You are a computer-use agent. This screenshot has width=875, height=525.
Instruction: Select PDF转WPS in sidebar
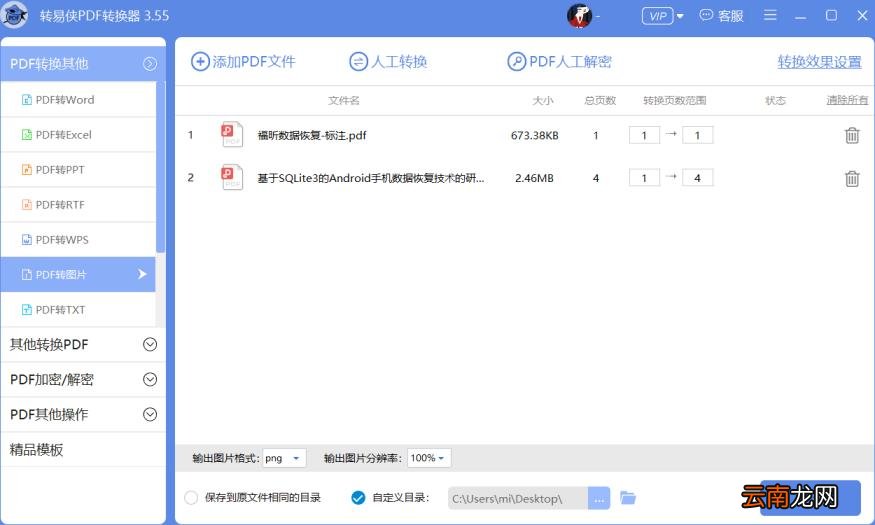(x=78, y=240)
